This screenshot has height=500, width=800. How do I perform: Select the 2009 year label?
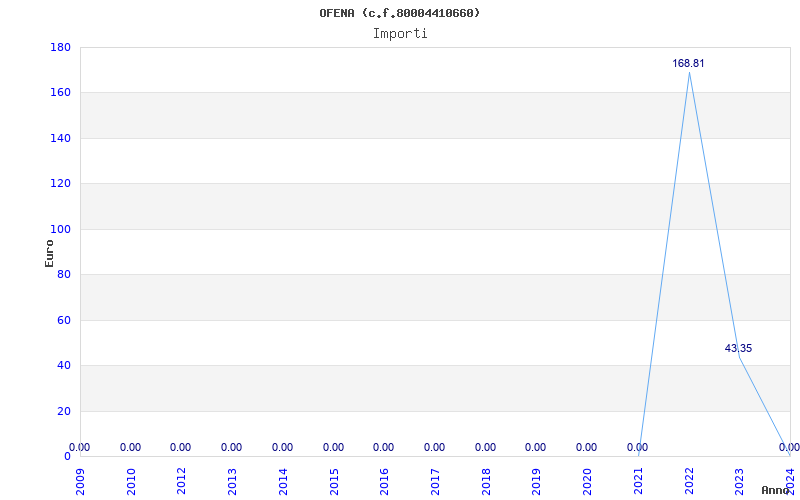coord(80,481)
